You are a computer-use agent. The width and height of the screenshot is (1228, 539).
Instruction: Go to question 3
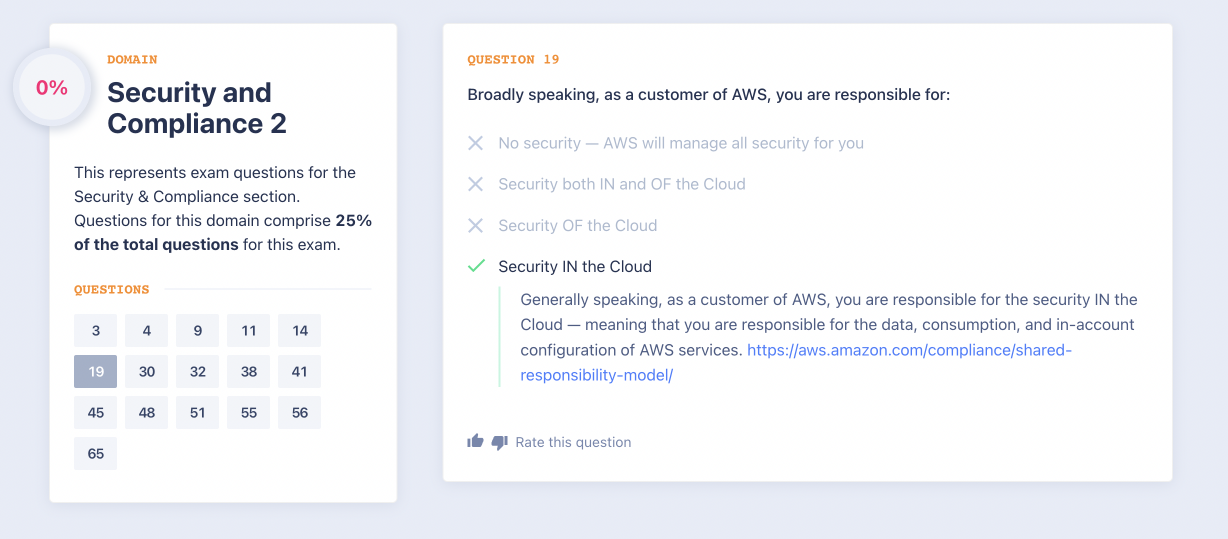(x=96, y=331)
